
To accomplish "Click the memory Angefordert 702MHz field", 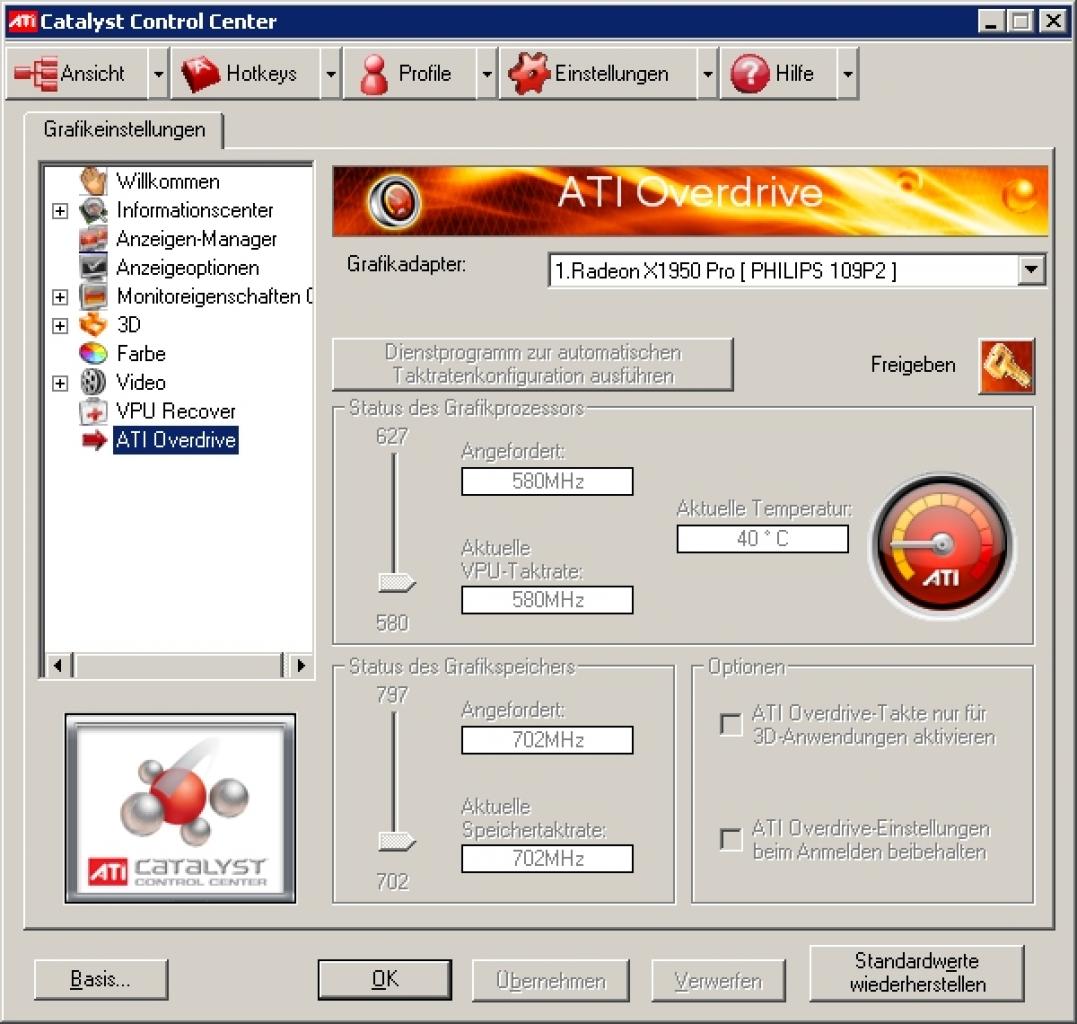I will coord(547,740).
